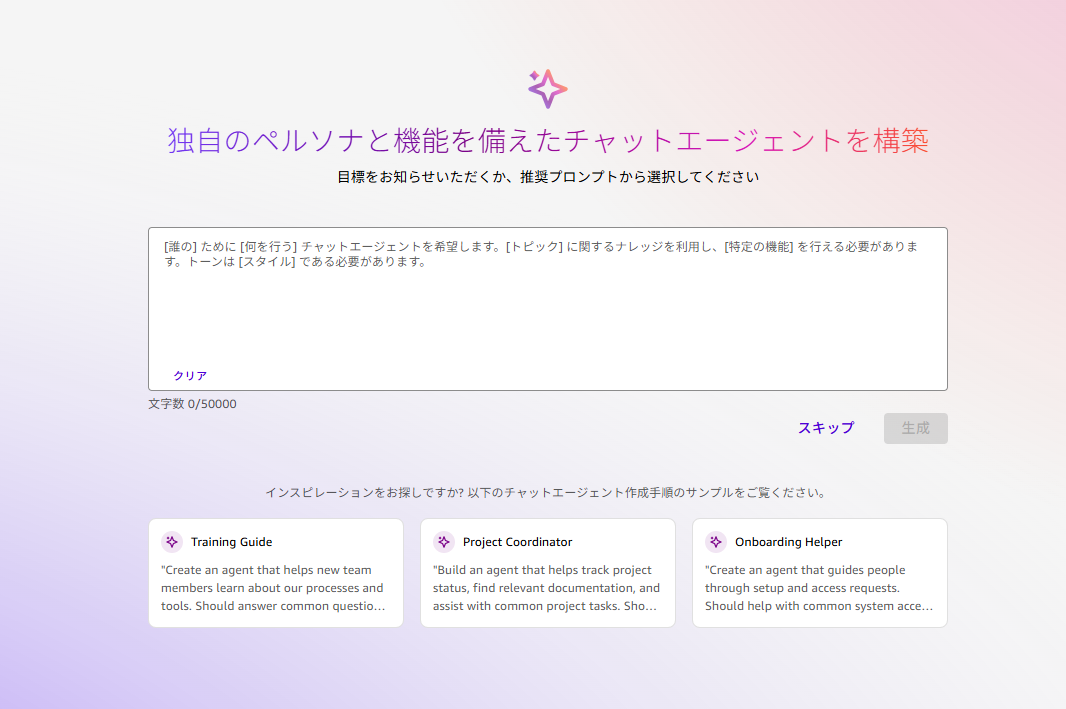
Task: Click the Project Coordinator sparkle icon
Action: coord(444,542)
